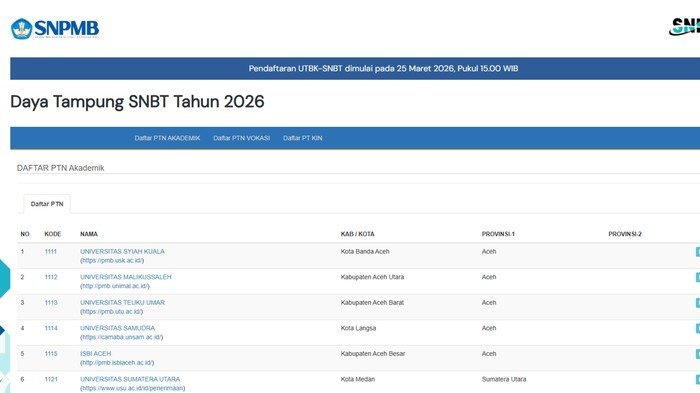Image resolution: width=700 pixels, height=393 pixels.
Task: Click www.usu.ac.id/id/penerimaan URL text
Action: (133, 388)
